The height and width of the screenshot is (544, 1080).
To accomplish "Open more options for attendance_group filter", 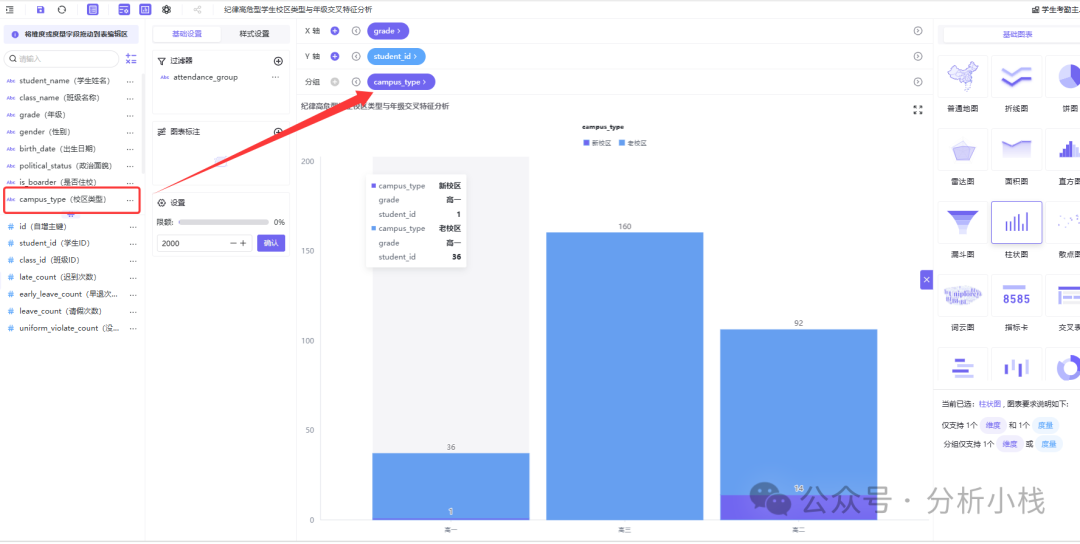I will tap(276, 77).
